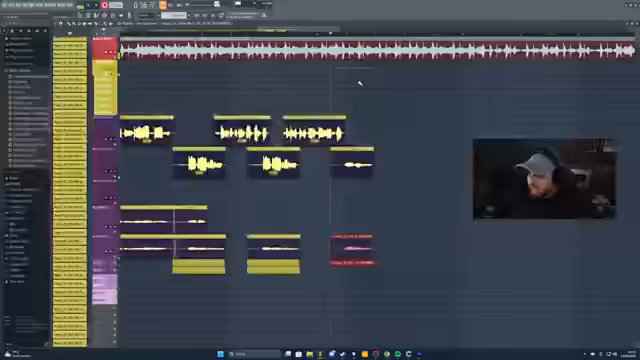This screenshot has width=640, height=360.
Task: Select the red highlighted audio clip in the playlist
Action: [352, 250]
